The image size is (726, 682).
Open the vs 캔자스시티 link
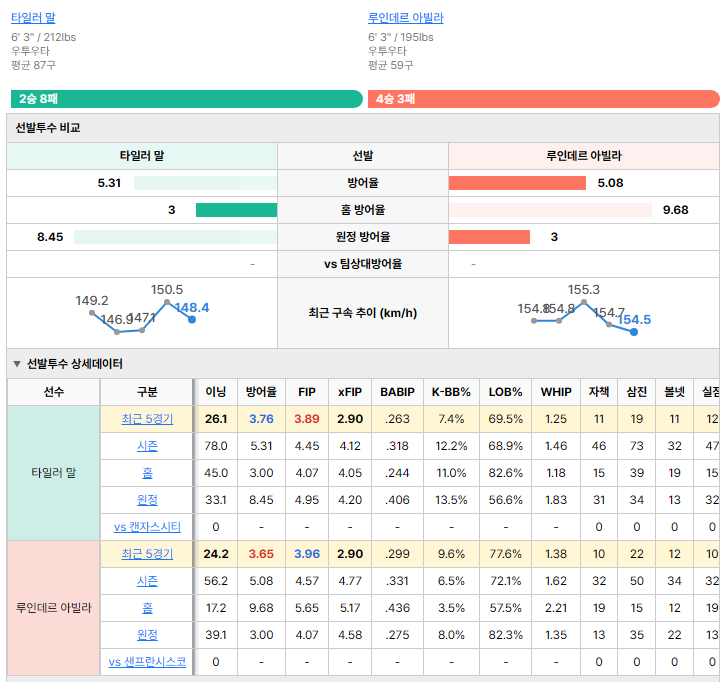tap(147, 527)
